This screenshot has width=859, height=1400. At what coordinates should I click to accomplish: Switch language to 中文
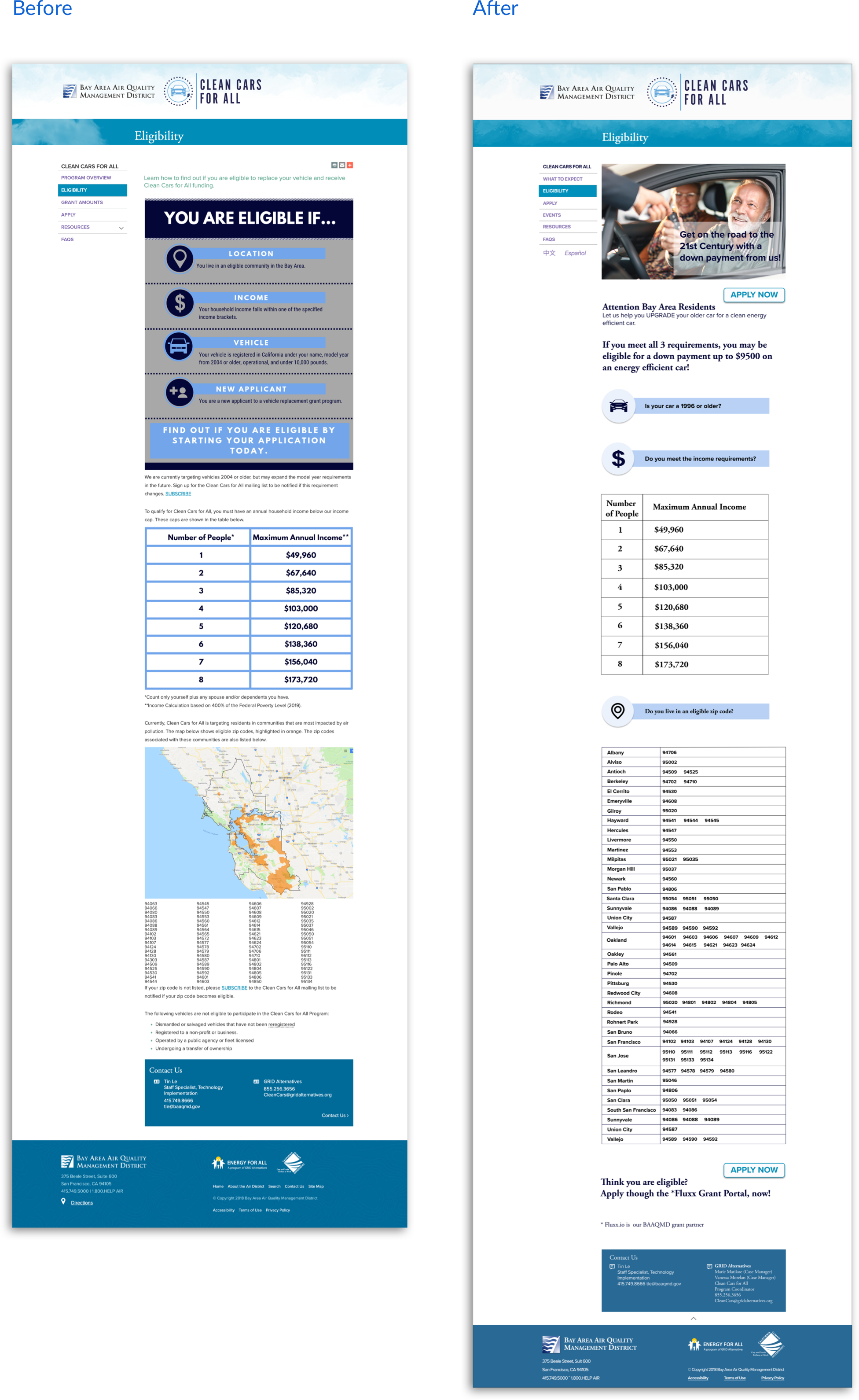click(549, 253)
